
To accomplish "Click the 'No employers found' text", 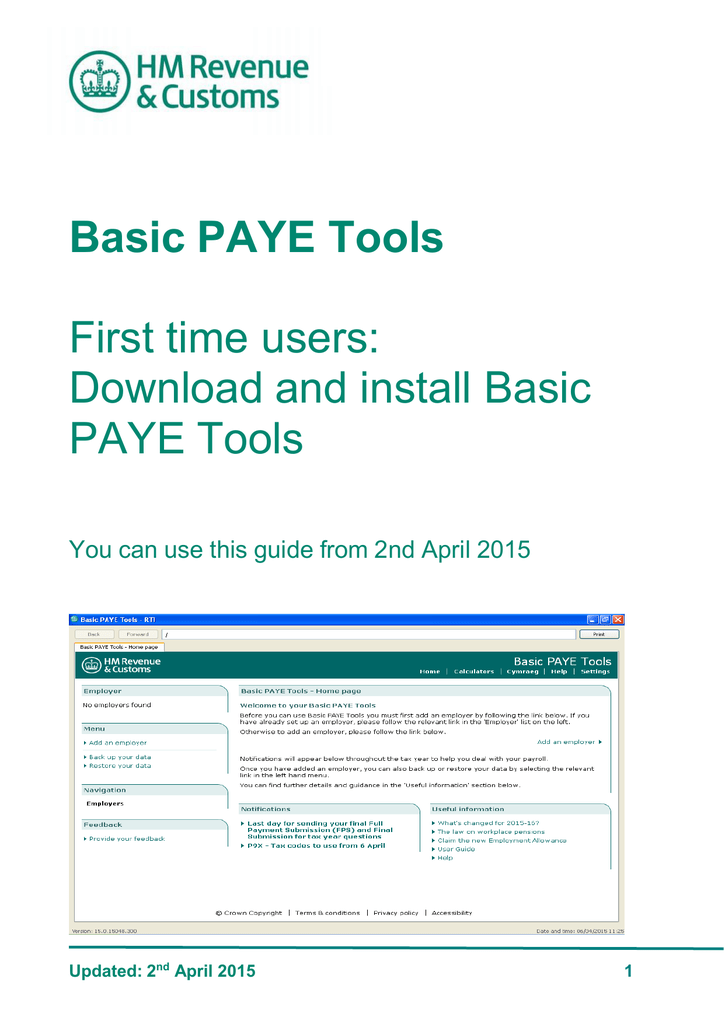I will point(116,705).
